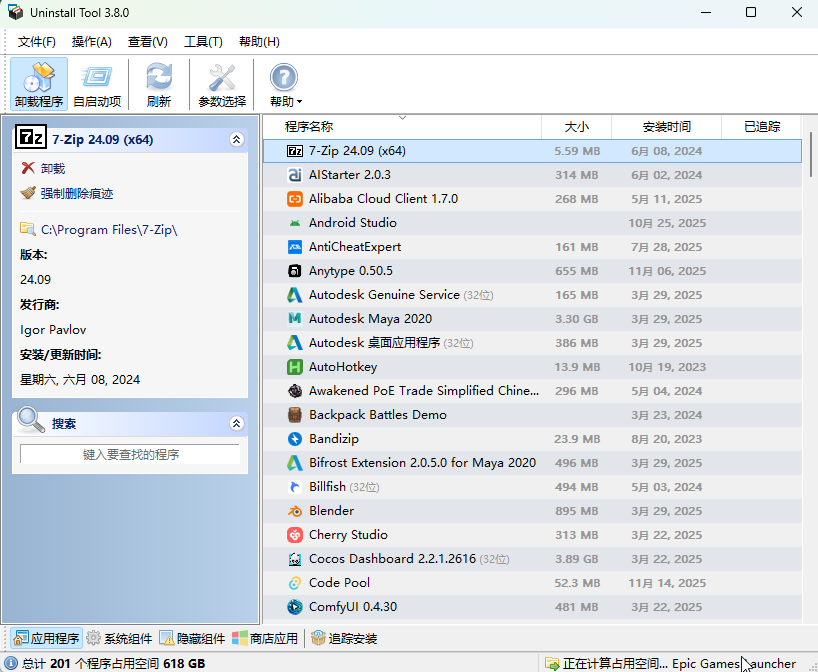Screen dimensions: 818x672
Task: Collapse the 搜索 search panel chevron
Action: [x=236, y=423]
